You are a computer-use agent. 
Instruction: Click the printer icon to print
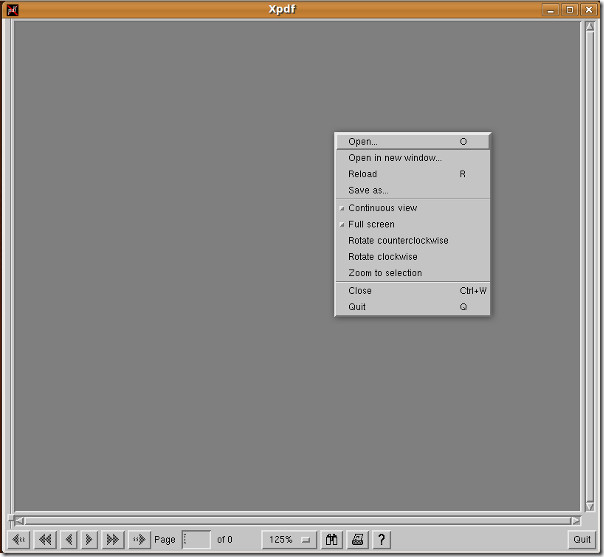[x=357, y=540]
